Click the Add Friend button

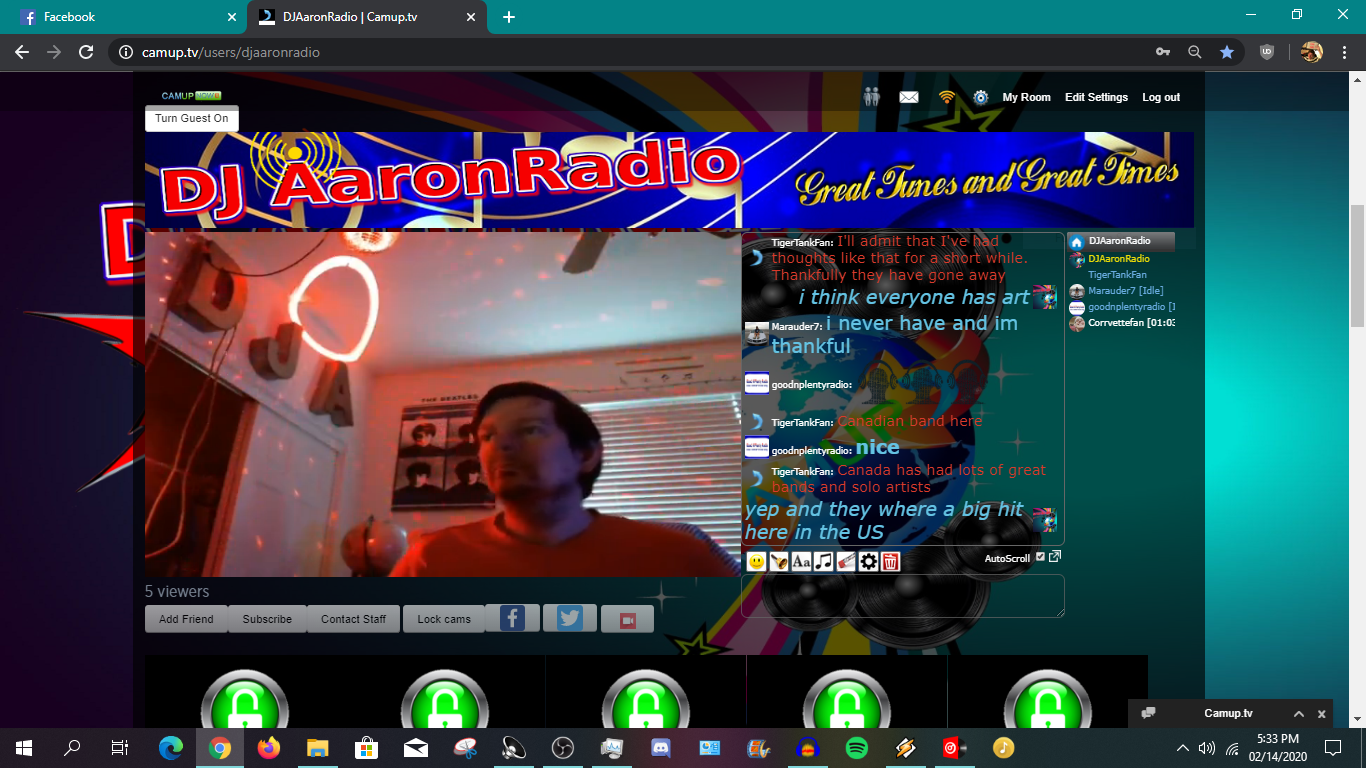(186, 618)
